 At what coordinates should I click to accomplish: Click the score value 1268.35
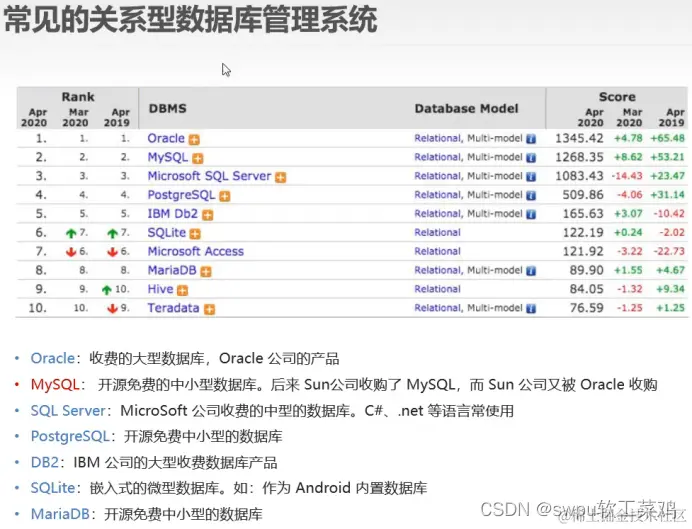579,158
